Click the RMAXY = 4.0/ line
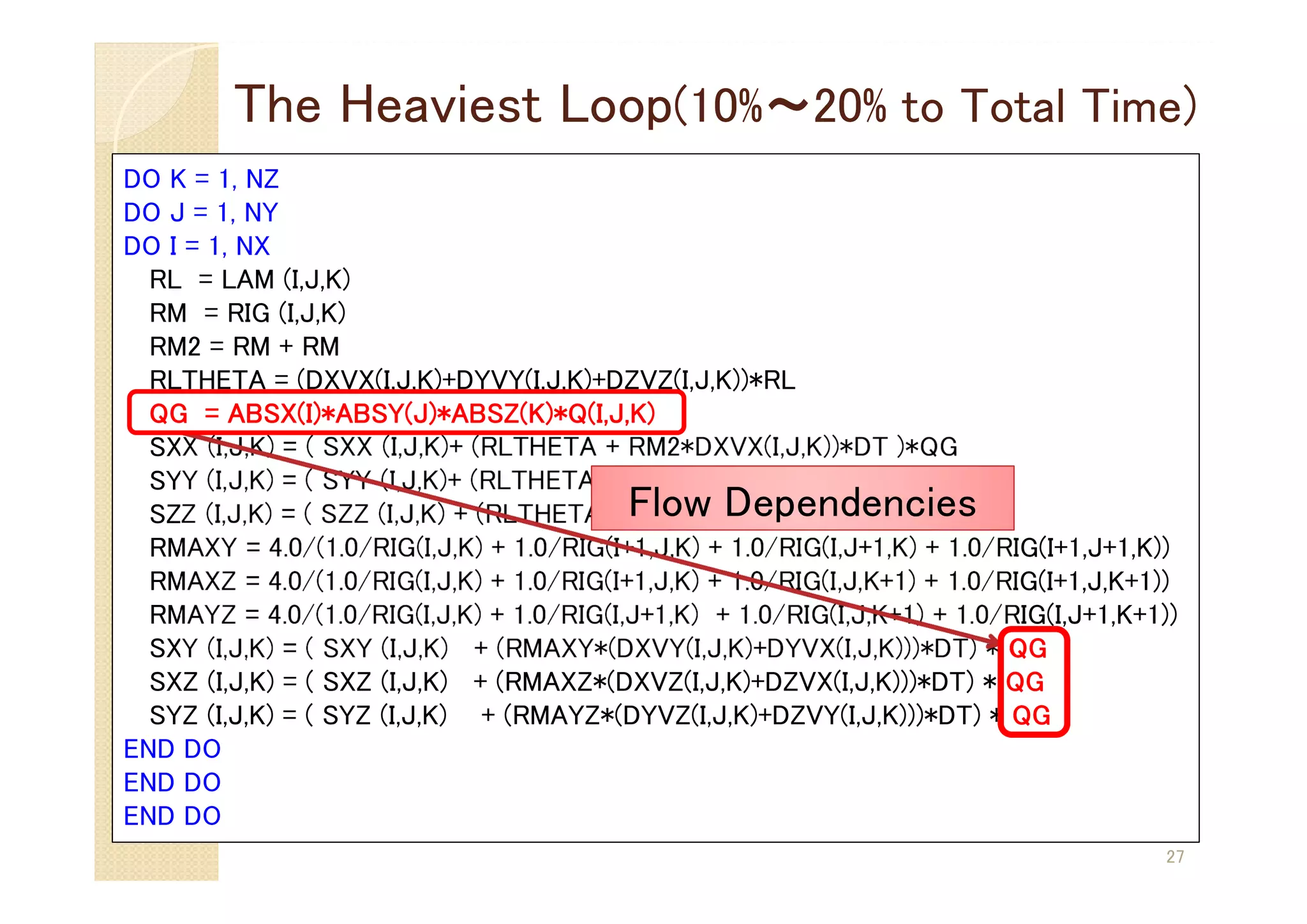The height and width of the screenshot is (924, 1307). (x=659, y=548)
